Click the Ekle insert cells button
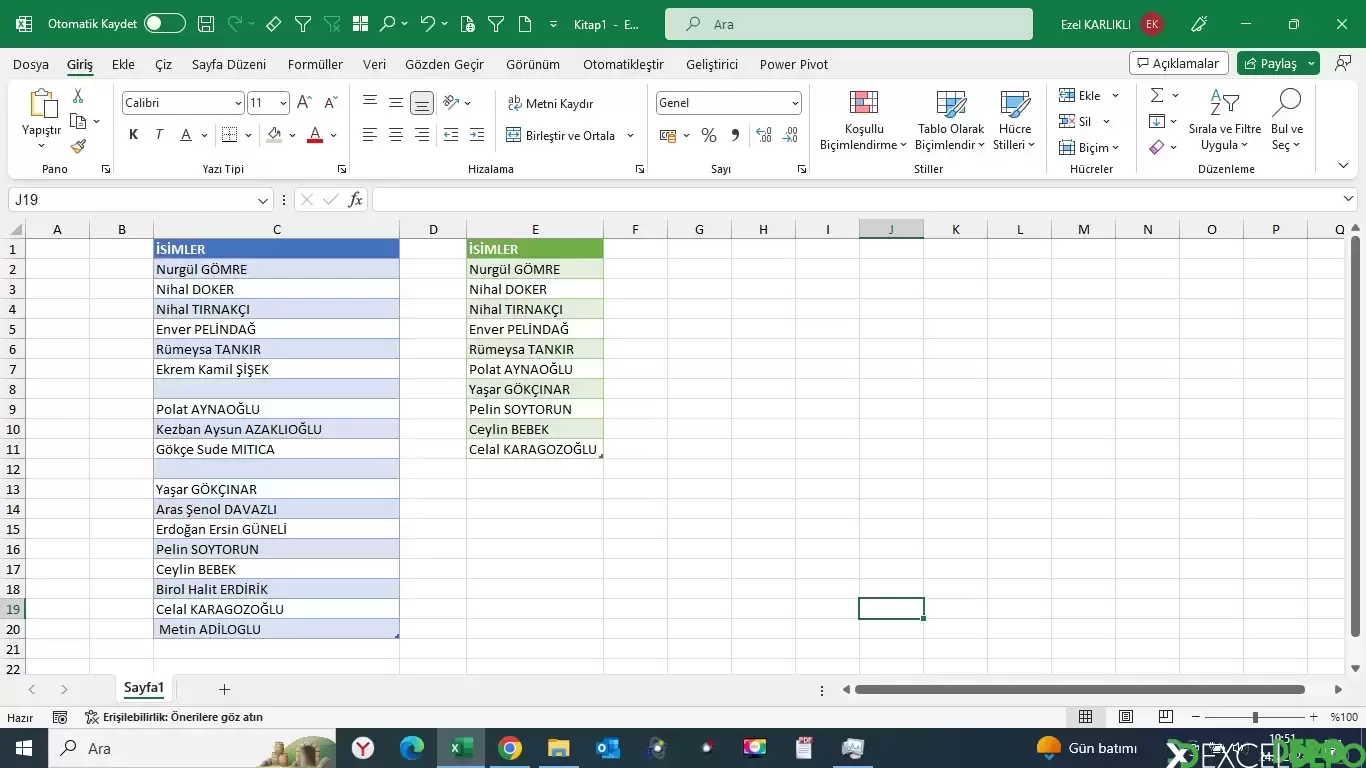Screen dimensions: 1366x768 (x=1080, y=95)
